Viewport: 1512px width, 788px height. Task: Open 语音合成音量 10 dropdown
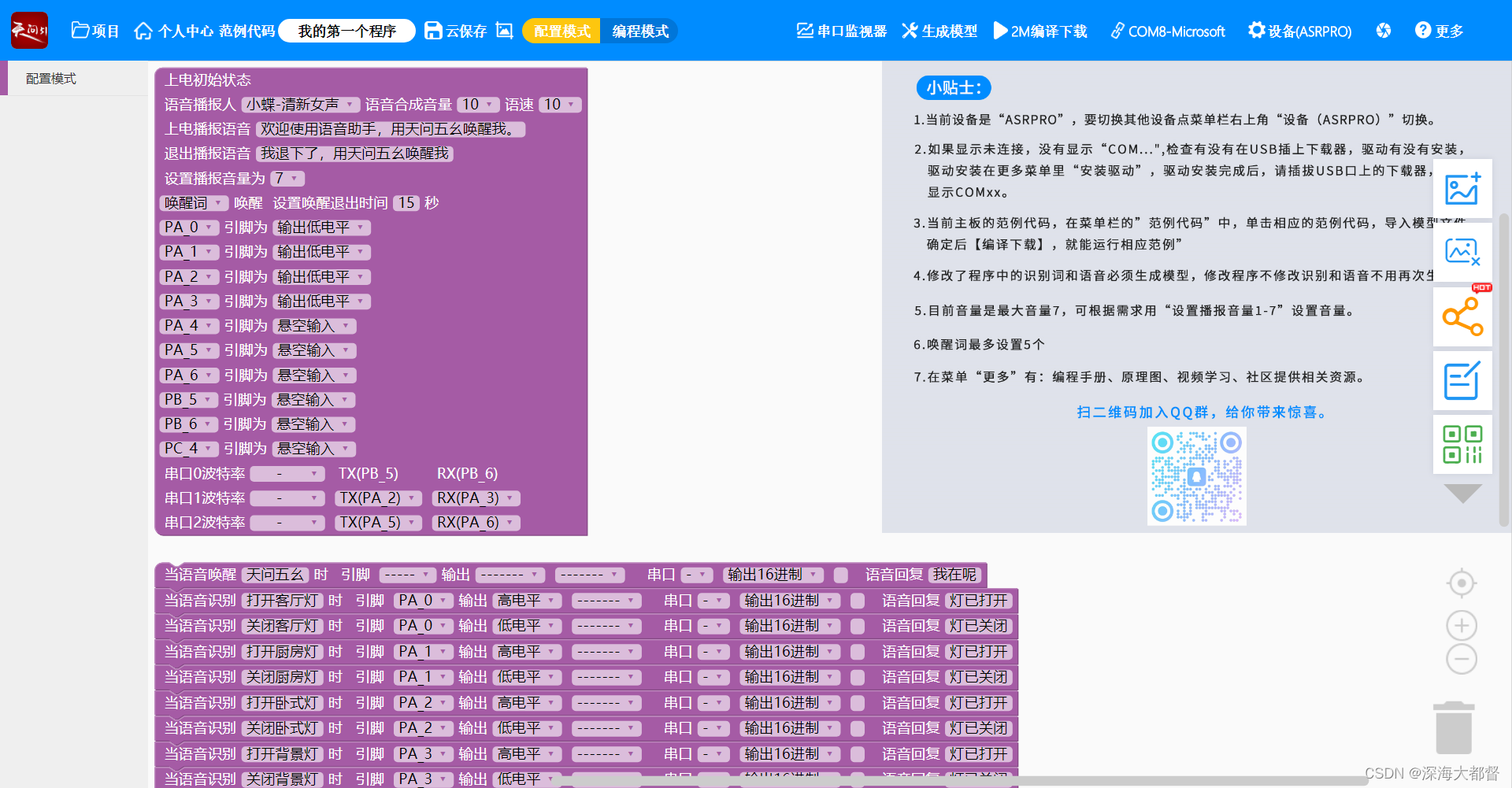pos(478,105)
